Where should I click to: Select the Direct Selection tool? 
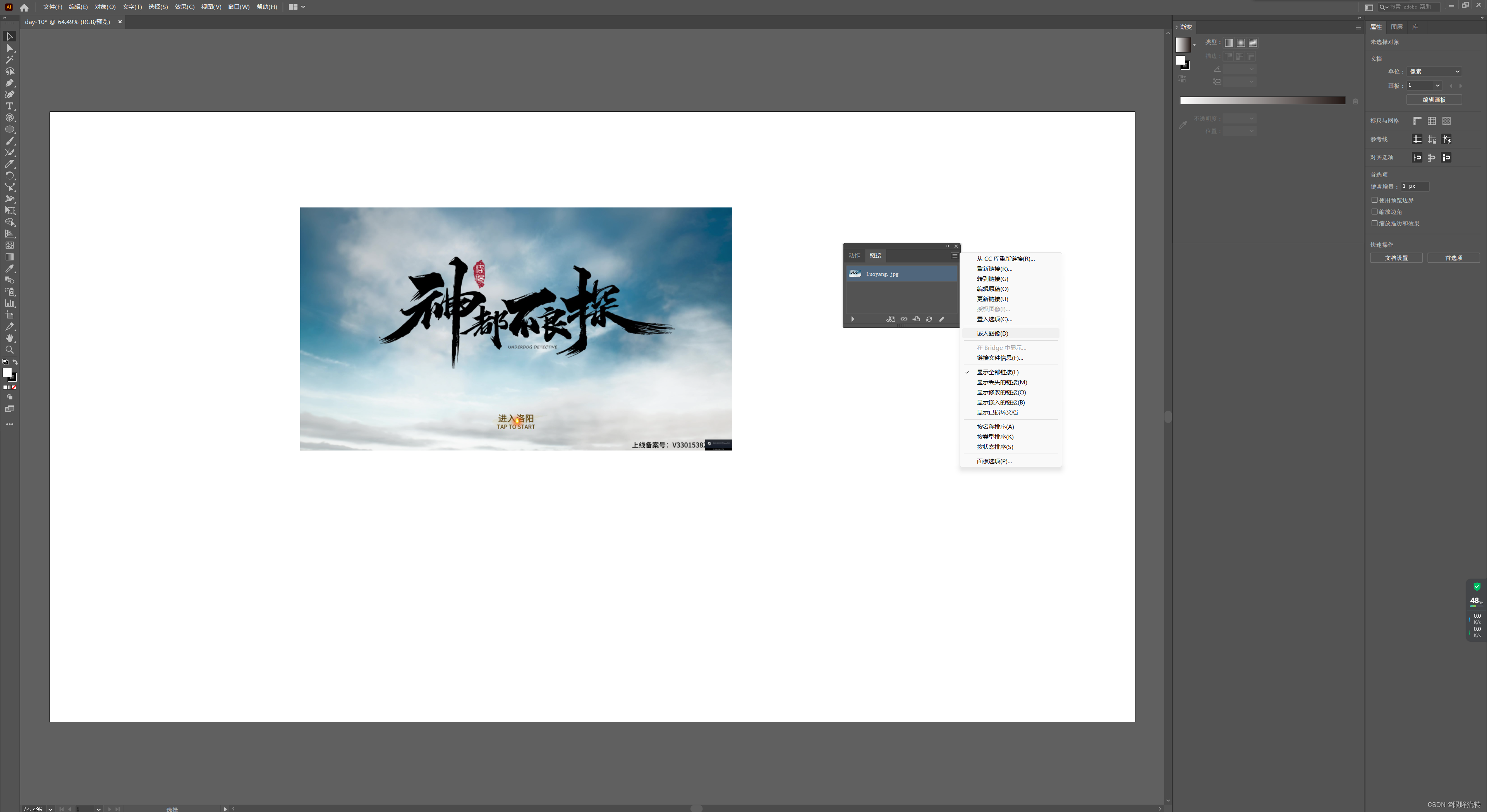click(x=10, y=48)
